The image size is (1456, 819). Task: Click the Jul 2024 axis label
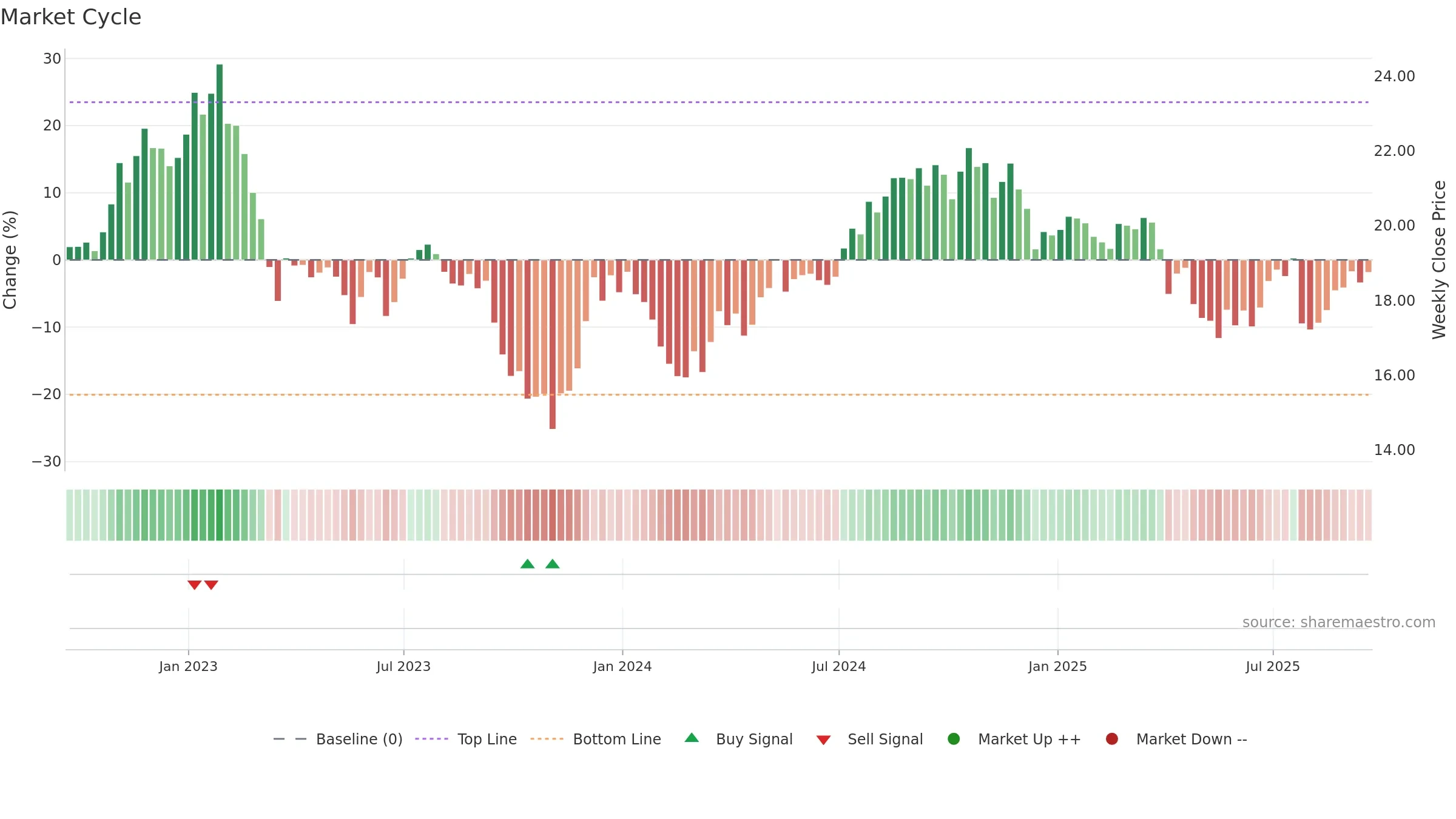(x=839, y=666)
